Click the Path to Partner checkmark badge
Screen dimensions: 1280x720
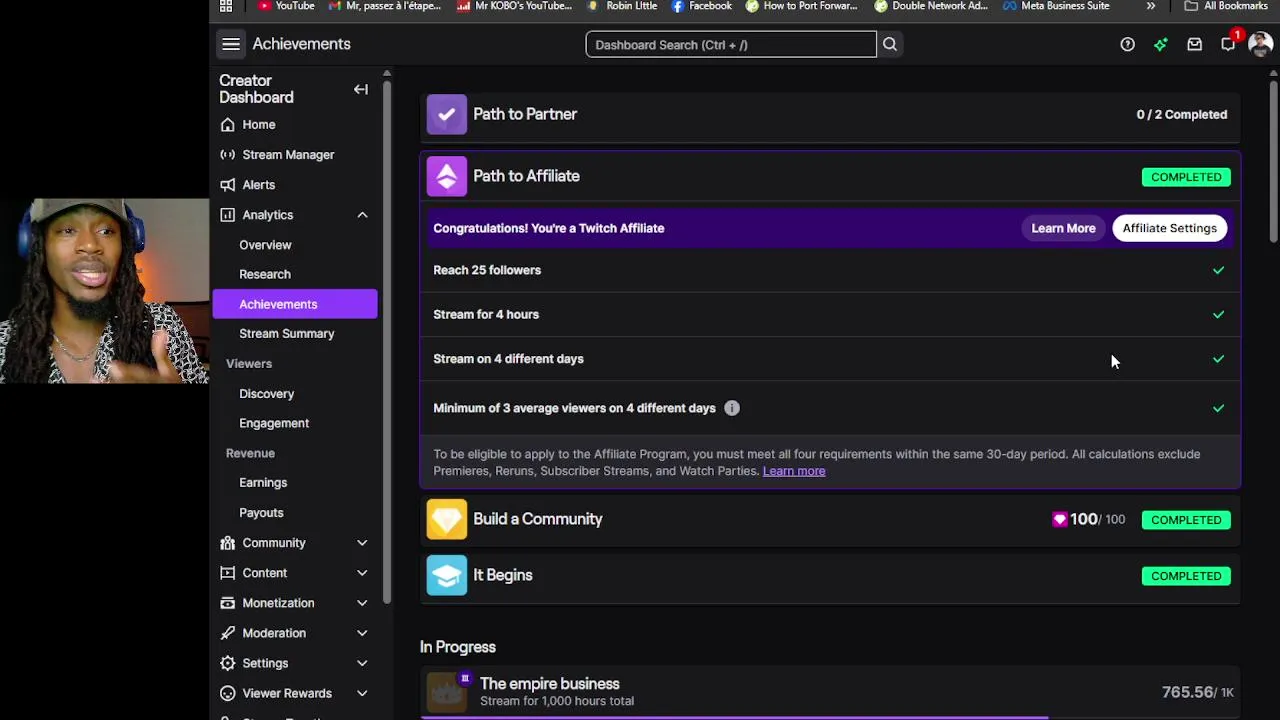point(447,114)
